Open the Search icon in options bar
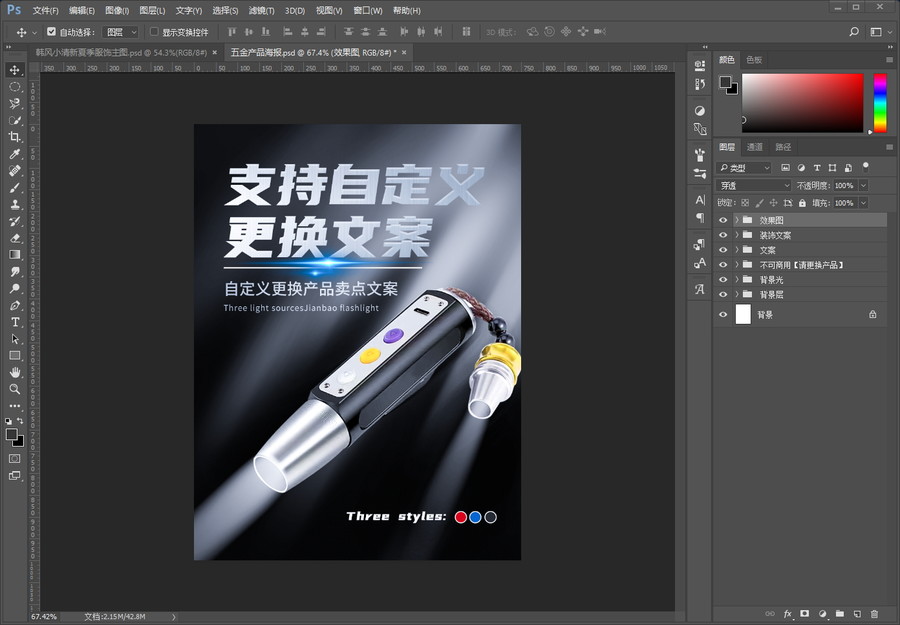This screenshot has width=900, height=625. tap(854, 32)
